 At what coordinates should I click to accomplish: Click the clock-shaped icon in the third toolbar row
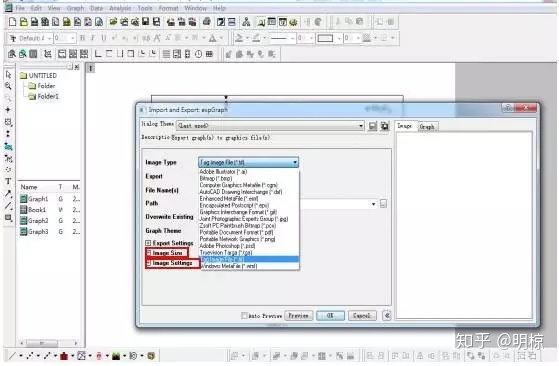point(199,54)
